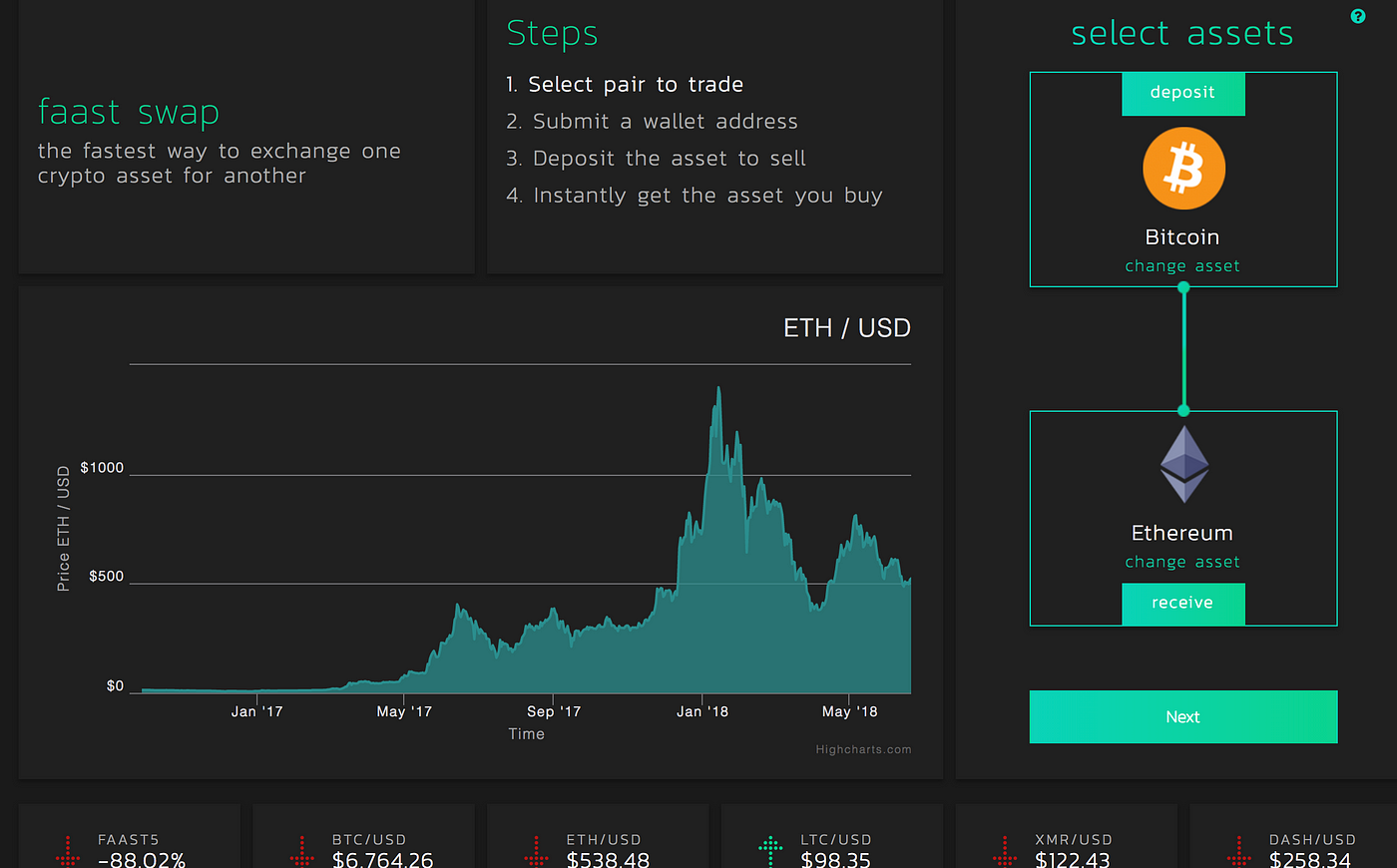Image resolution: width=1397 pixels, height=868 pixels.
Task: Click the Ethereum asset name
Action: coord(1182,533)
